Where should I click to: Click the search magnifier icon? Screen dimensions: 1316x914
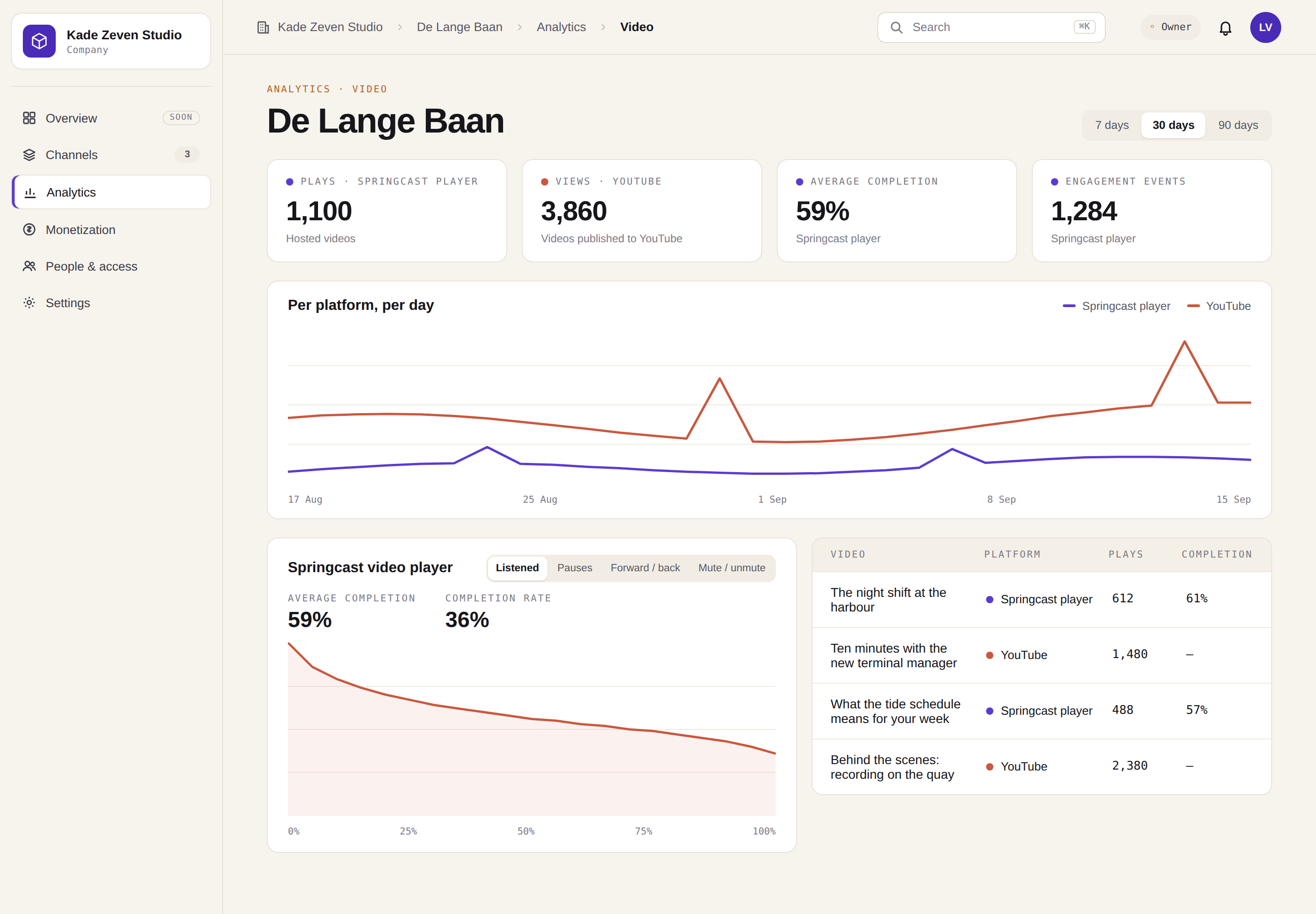click(x=897, y=27)
